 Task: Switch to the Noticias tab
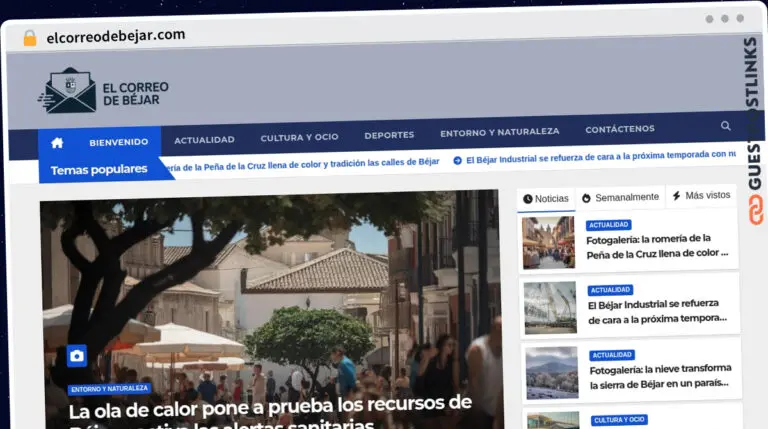546,199
